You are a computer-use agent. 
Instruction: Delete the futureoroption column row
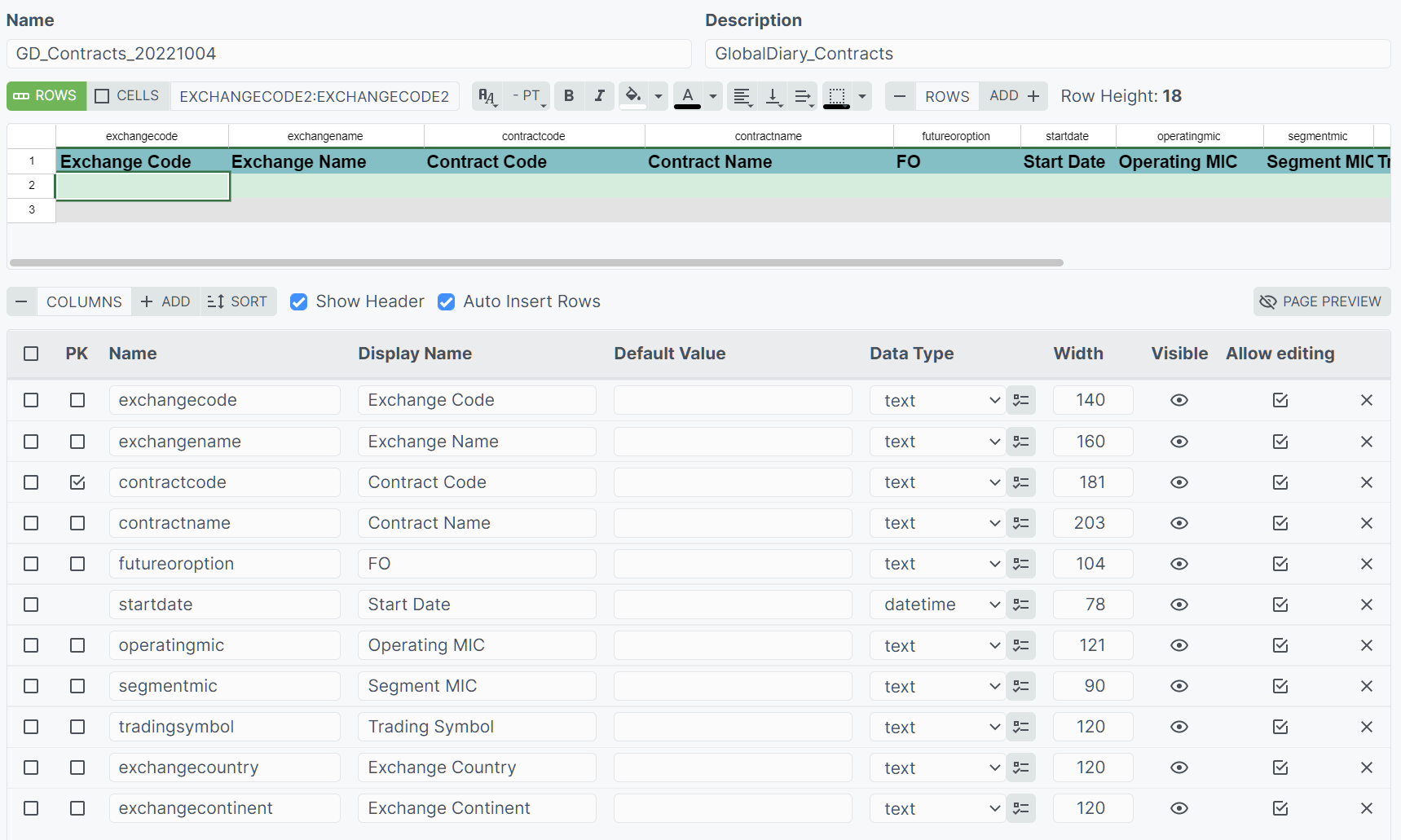[x=1367, y=564]
